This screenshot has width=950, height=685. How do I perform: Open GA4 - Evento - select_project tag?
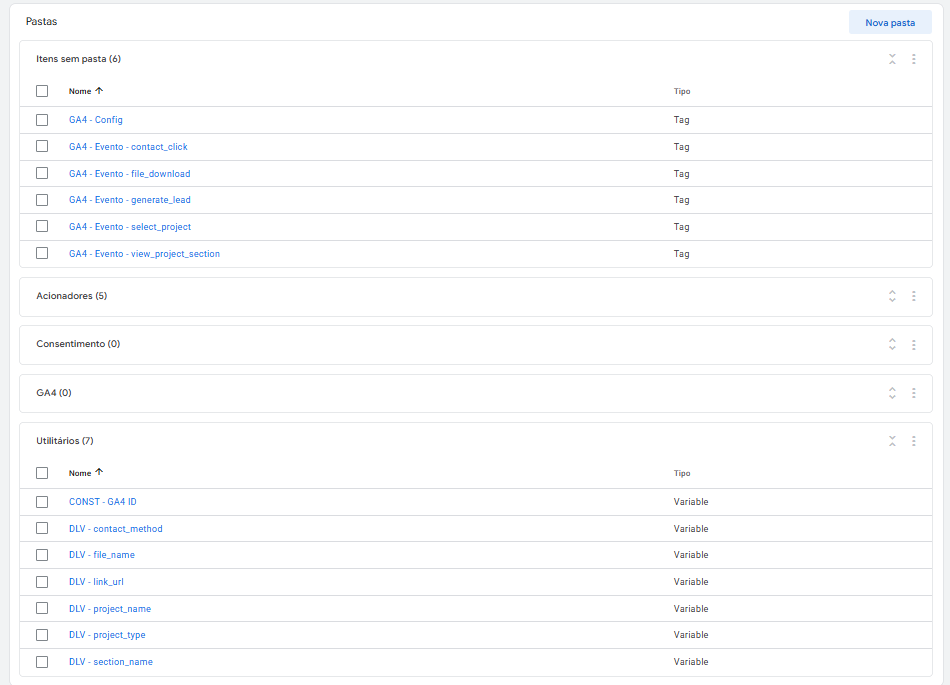(x=130, y=227)
